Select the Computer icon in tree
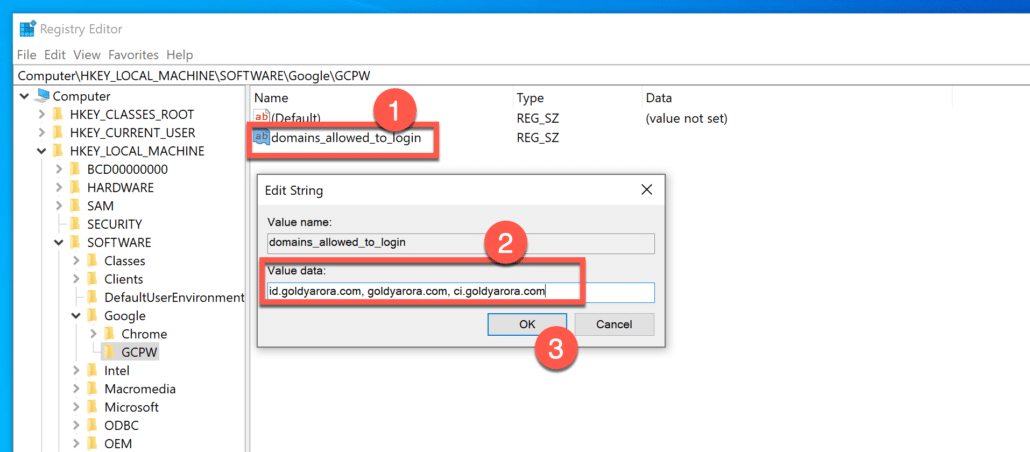Viewport: 1030px width, 452px height. 42,96
